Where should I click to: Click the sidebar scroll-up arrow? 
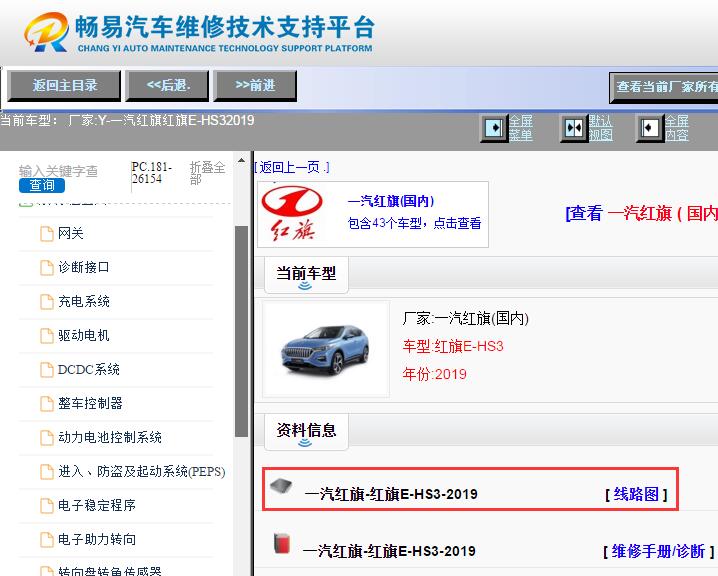click(241, 160)
